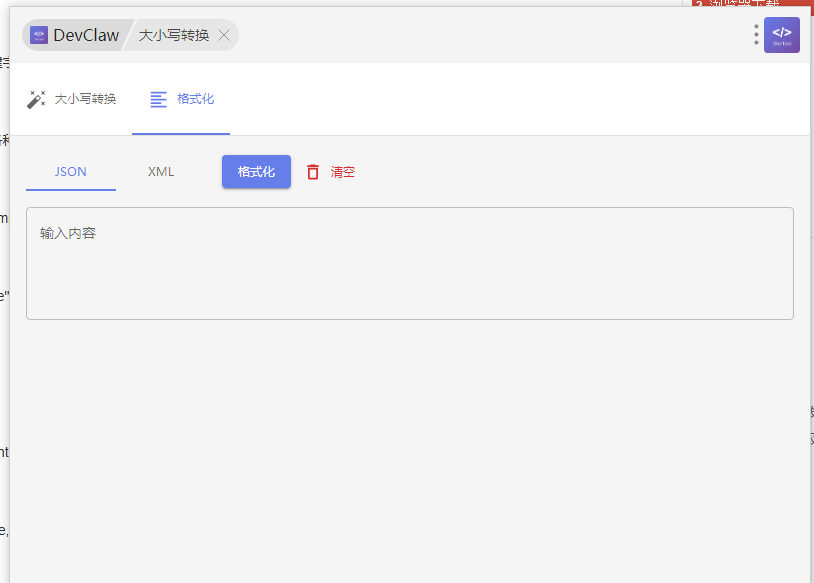Screen dimensions: 814x583
Task: Select the JSON sub-tab
Action: (71, 172)
